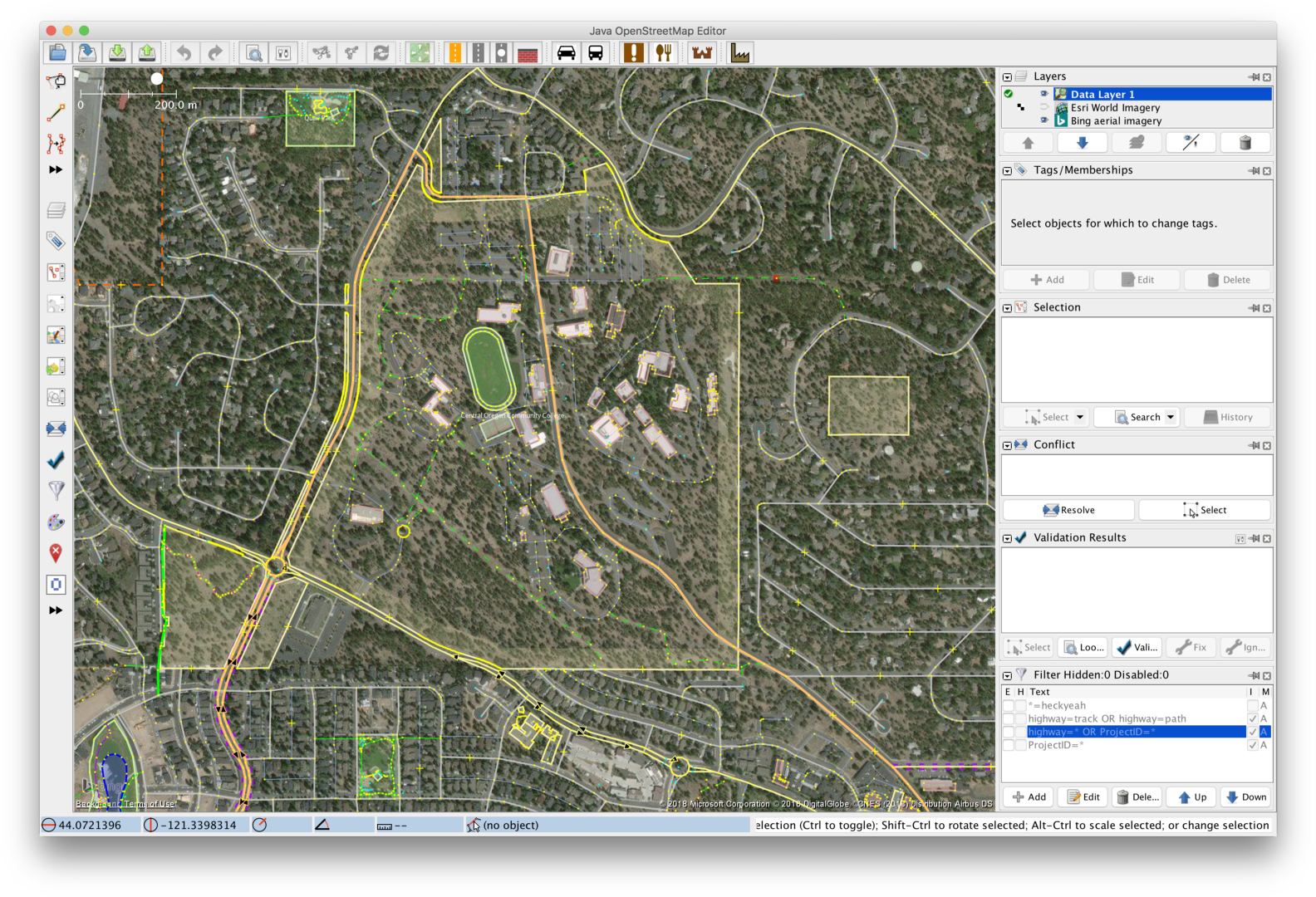This screenshot has width=1316, height=897.
Task: Collapse the Validation Results panel
Action: point(1007,538)
